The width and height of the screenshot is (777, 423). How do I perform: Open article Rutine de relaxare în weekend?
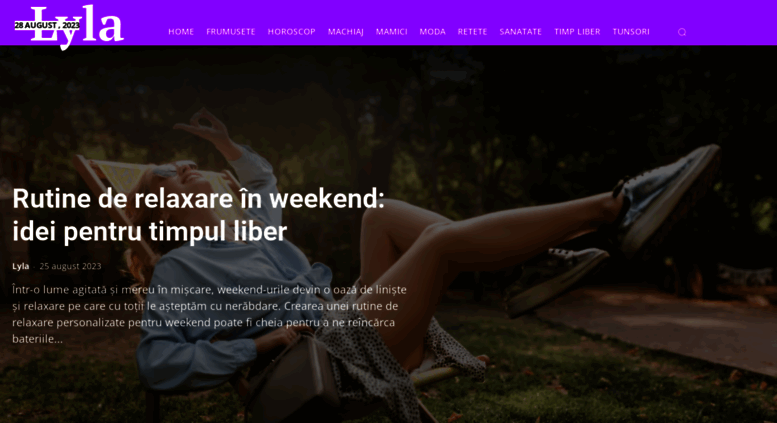(198, 215)
